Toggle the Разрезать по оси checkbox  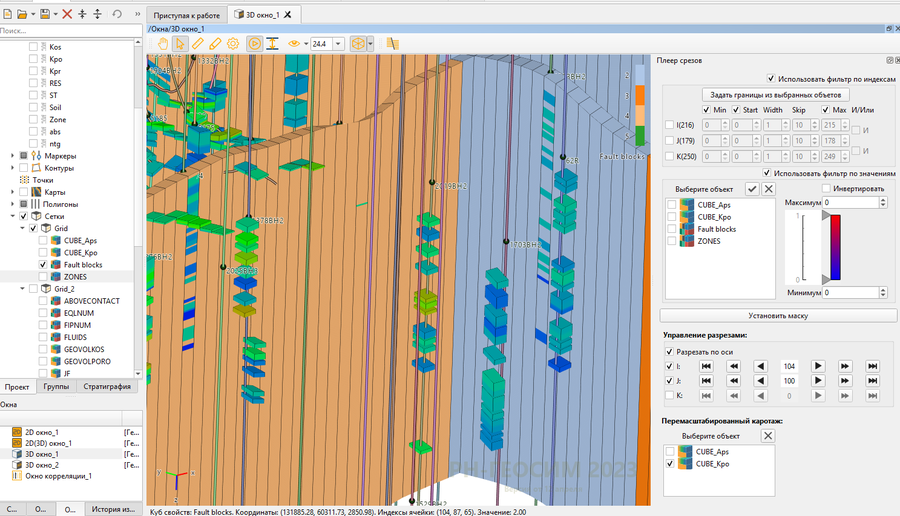[x=669, y=352]
